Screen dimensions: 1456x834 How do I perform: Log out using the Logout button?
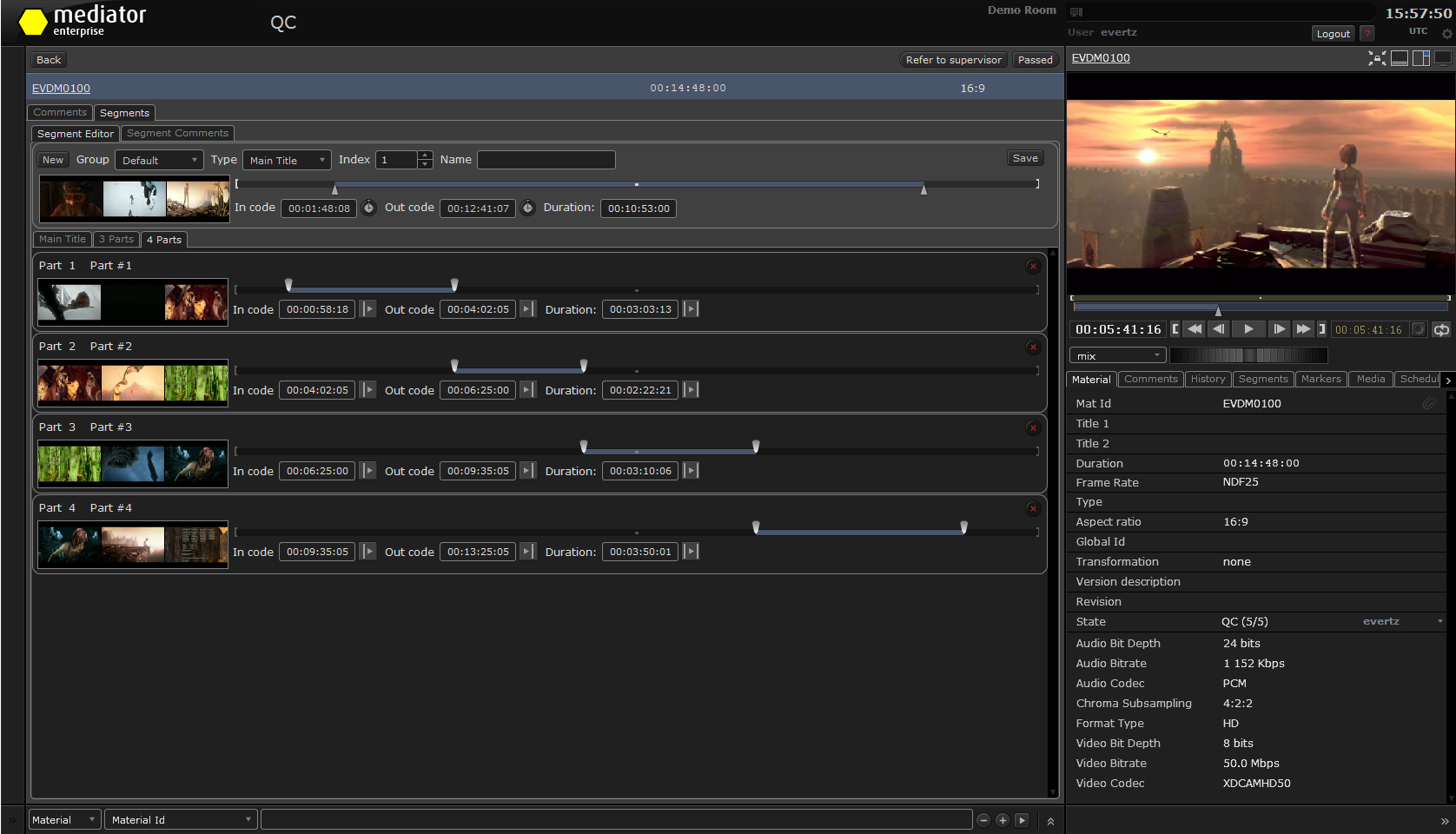[x=1333, y=34]
